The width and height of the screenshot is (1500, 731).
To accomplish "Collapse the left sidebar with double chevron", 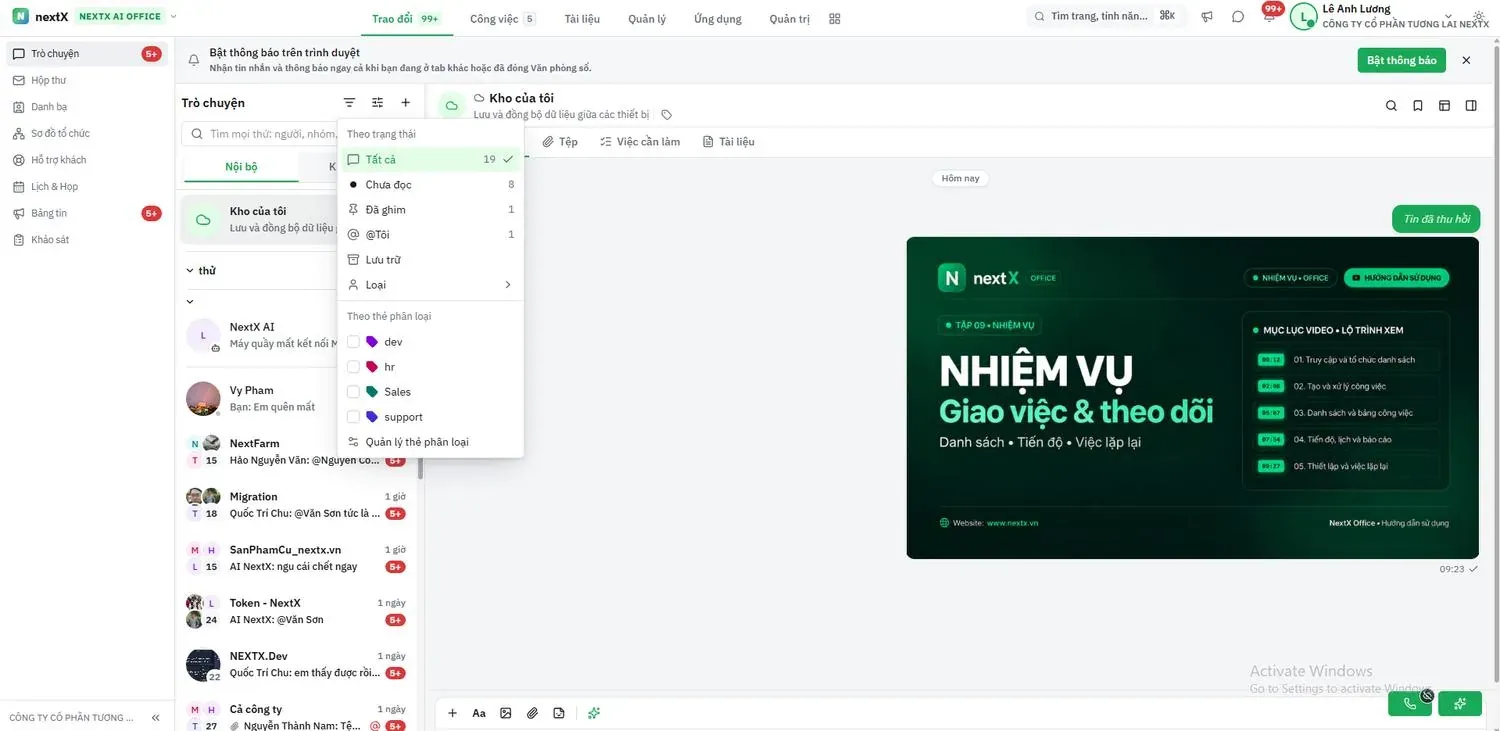I will [156, 718].
